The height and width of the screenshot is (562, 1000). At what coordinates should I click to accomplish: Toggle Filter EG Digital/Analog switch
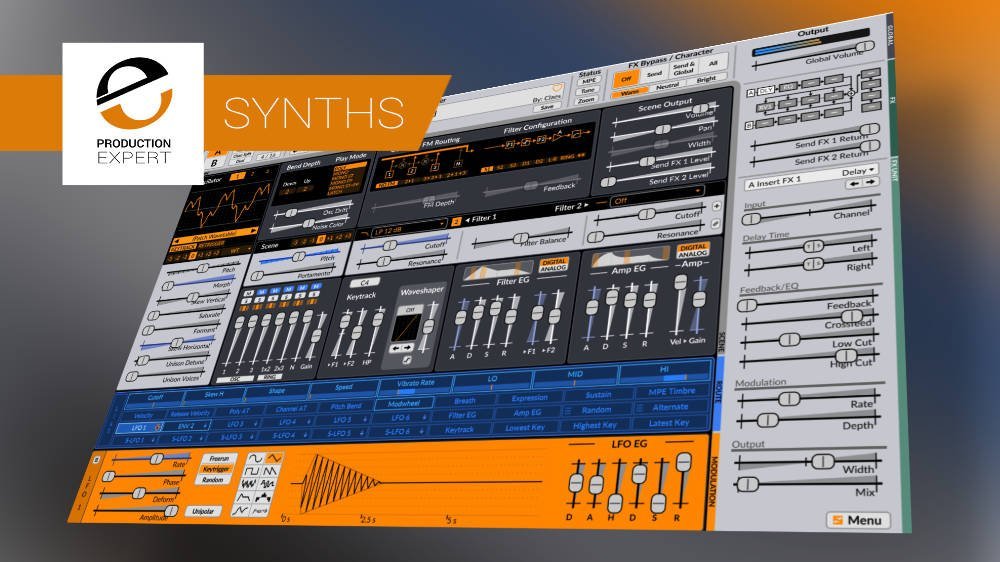553,265
